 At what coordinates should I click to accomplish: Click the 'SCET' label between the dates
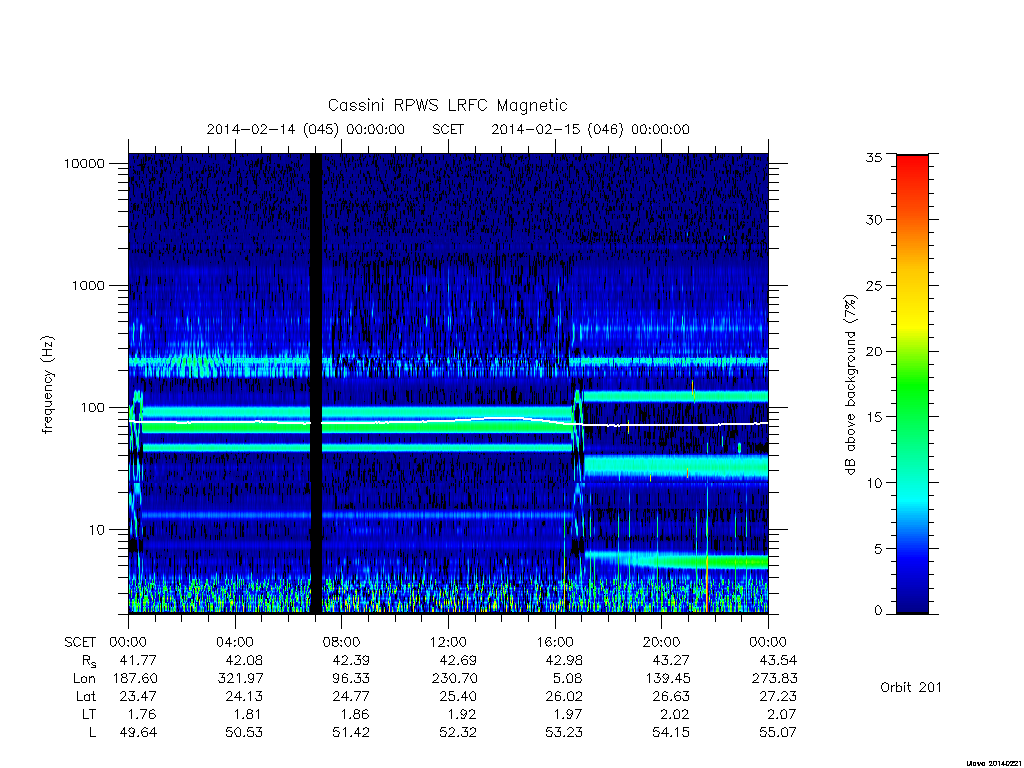point(448,129)
